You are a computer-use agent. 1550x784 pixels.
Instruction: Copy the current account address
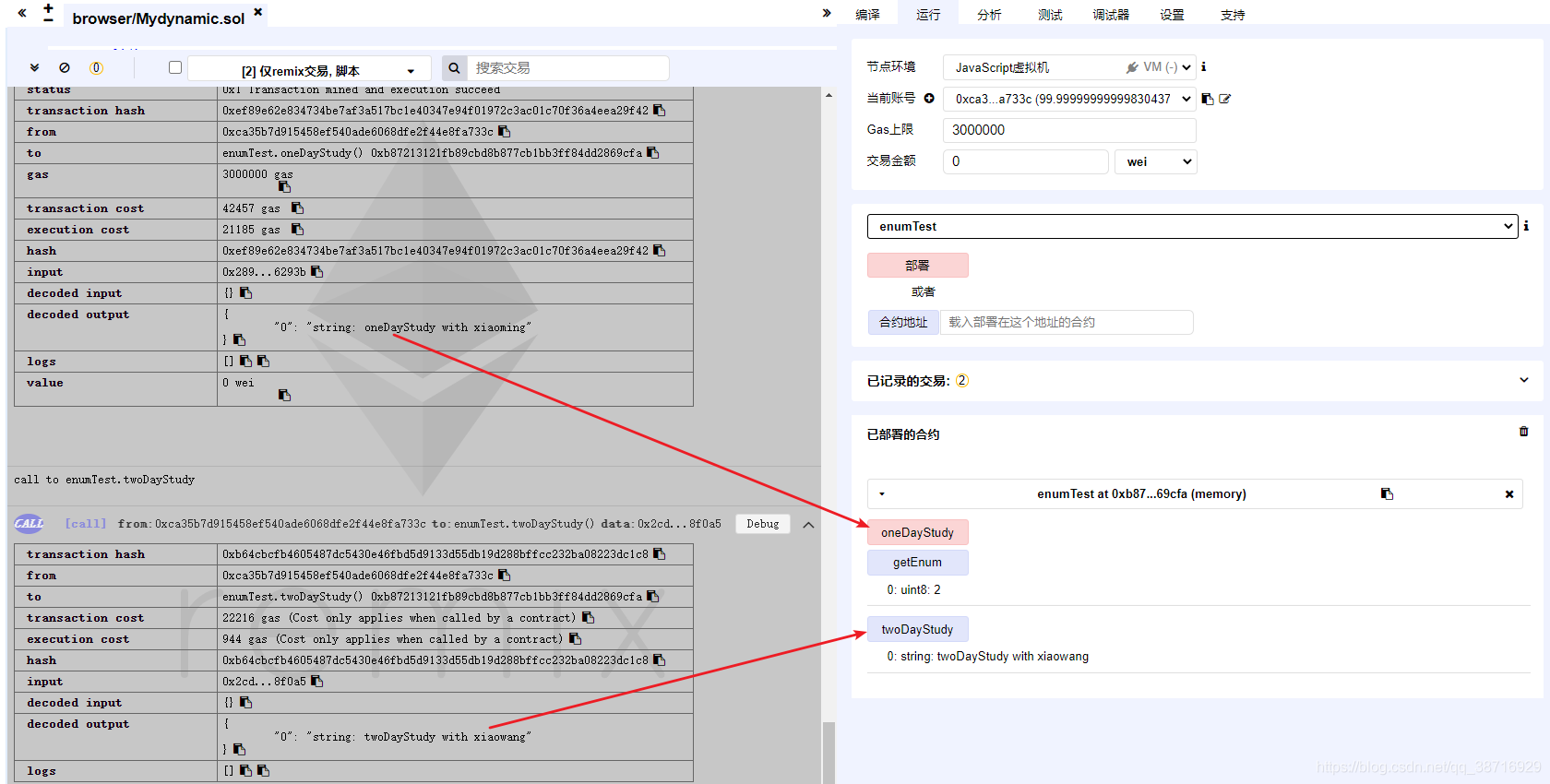pyautogui.click(x=1208, y=99)
